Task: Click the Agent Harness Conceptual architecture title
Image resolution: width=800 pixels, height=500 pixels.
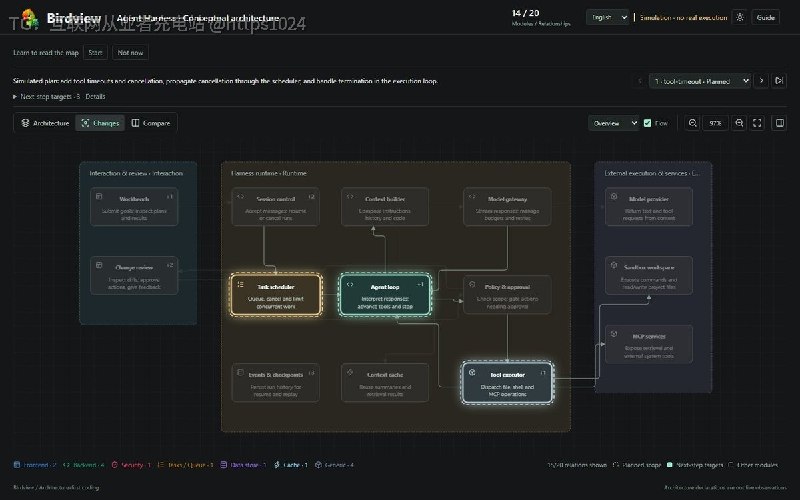Action: click(x=197, y=18)
